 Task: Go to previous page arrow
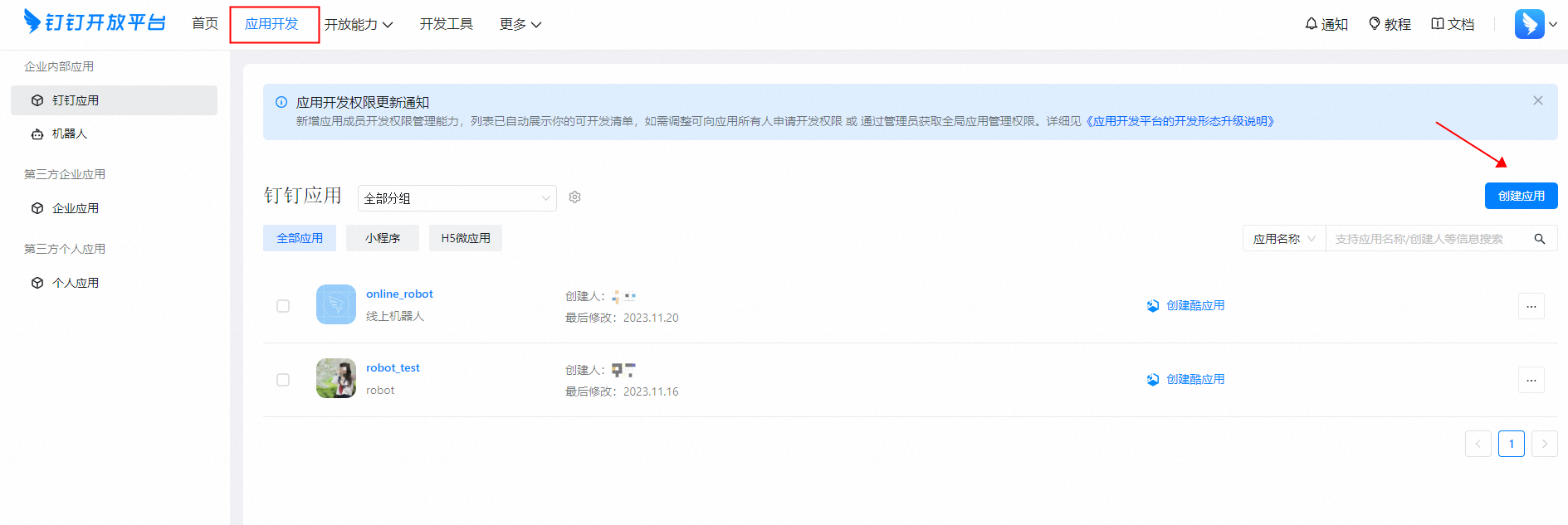pyautogui.click(x=1478, y=444)
